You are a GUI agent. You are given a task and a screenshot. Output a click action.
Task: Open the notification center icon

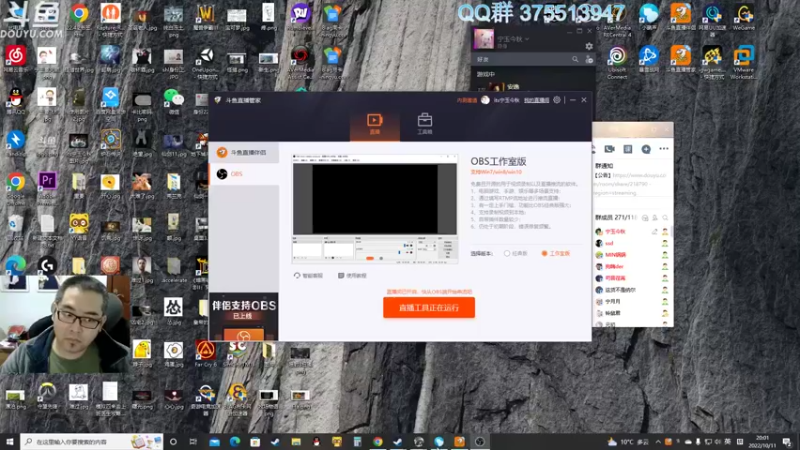[787, 442]
